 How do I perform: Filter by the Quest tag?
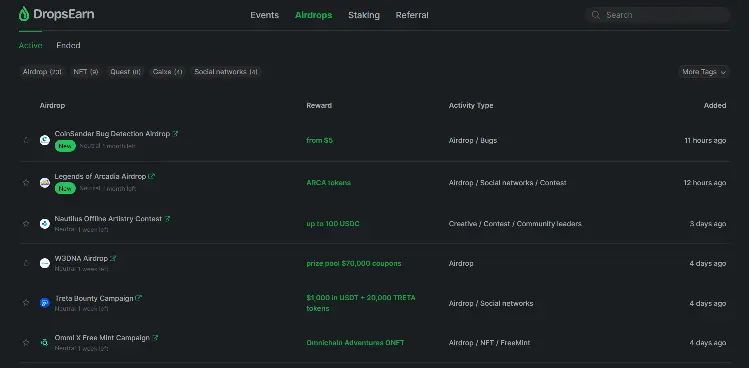[x=125, y=72]
